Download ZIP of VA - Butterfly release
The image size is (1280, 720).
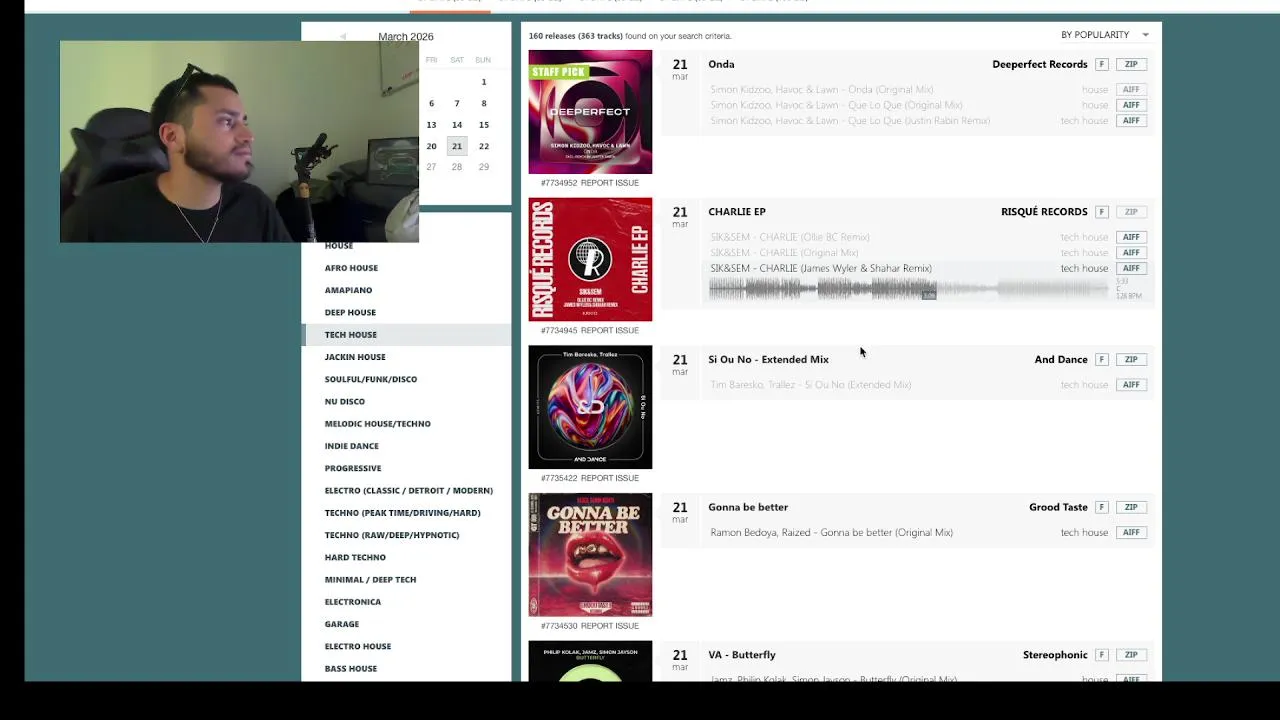1131,656
